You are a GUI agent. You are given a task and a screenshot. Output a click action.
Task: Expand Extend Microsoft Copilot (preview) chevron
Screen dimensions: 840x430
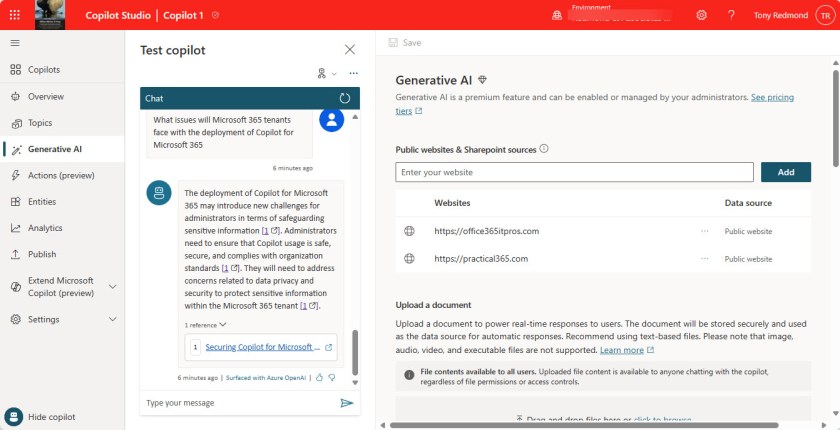(x=112, y=286)
